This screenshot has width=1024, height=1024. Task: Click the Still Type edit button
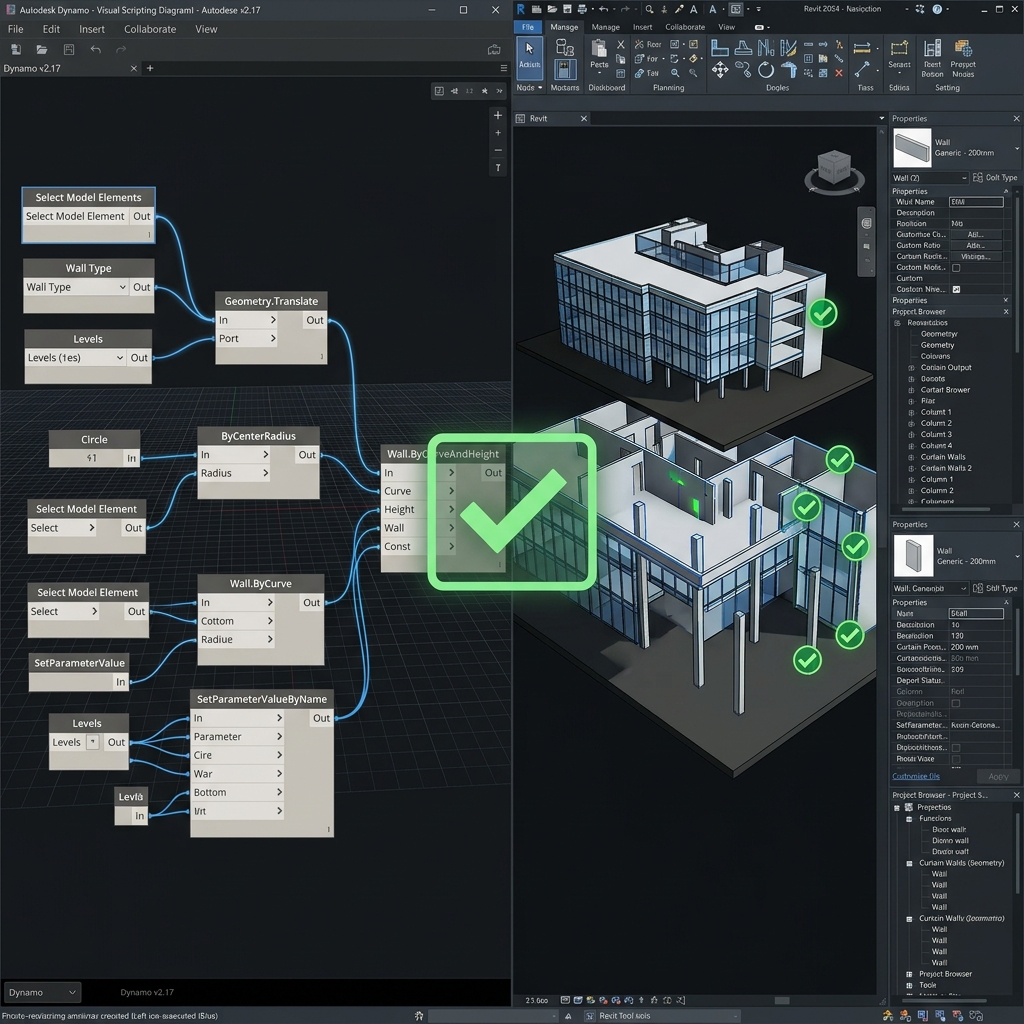(x=995, y=588)
